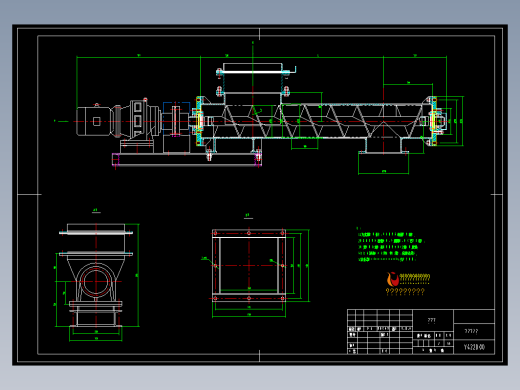This screenshot has width=520, height=390.
Task: Select the drawing number text Y422B00
Action: 474,347
